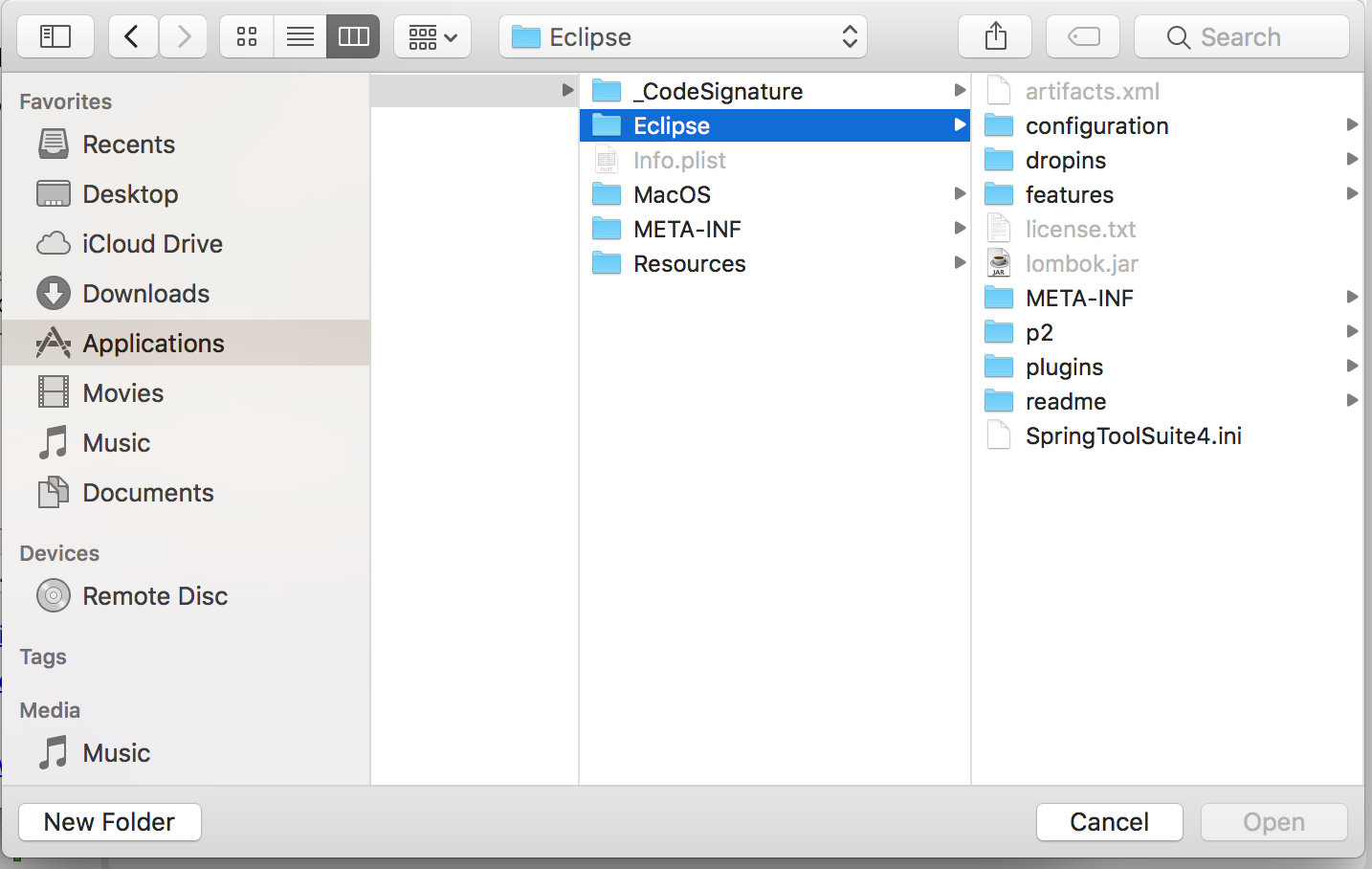Expand the configuration folder arrow
The height and width of the screenshot is (869, 1372).
[x=1352, y=125]
